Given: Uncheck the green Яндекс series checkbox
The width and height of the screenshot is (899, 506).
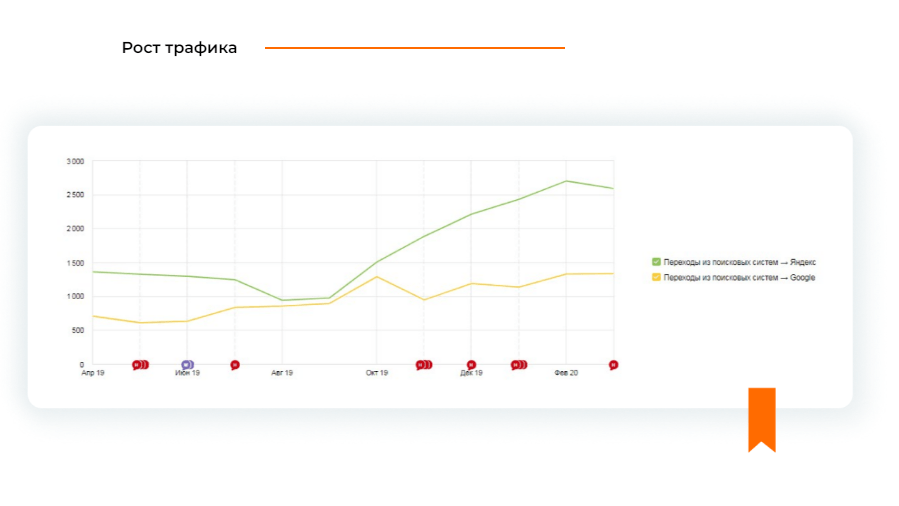Looking at the screenshot, I should [x=656, y=262].
